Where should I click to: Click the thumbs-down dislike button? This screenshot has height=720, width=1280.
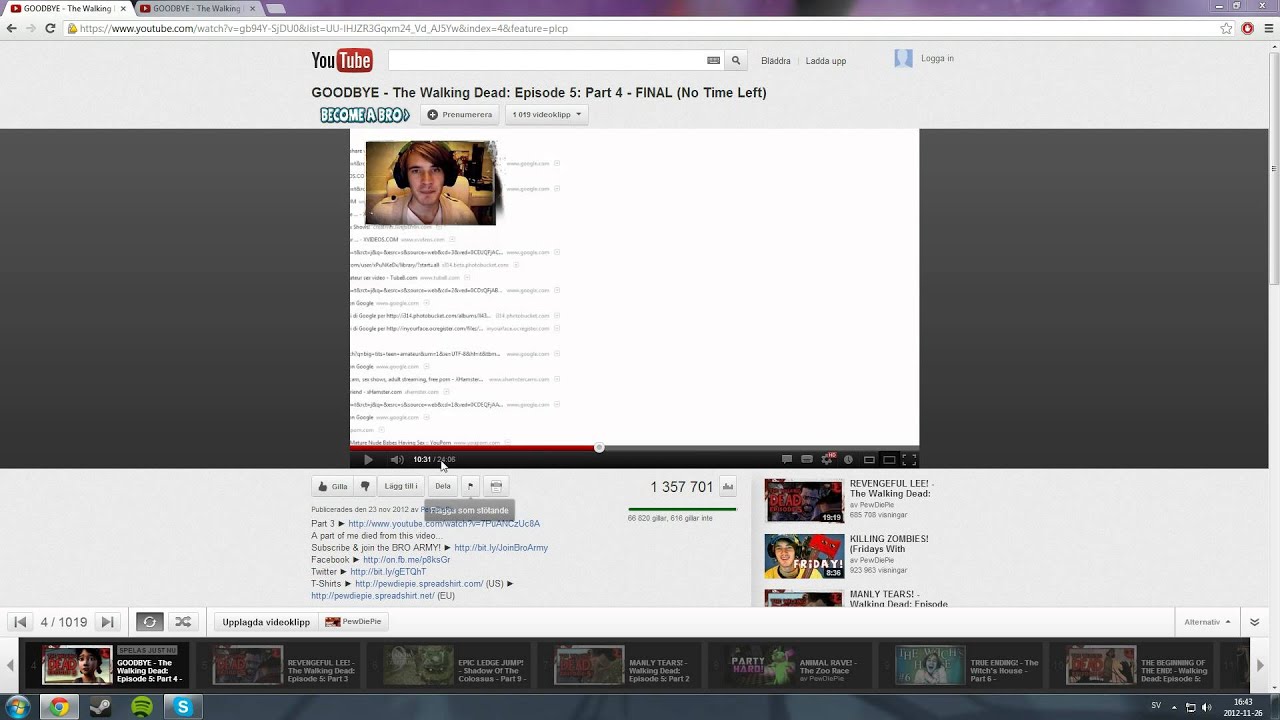coord(365,486)
